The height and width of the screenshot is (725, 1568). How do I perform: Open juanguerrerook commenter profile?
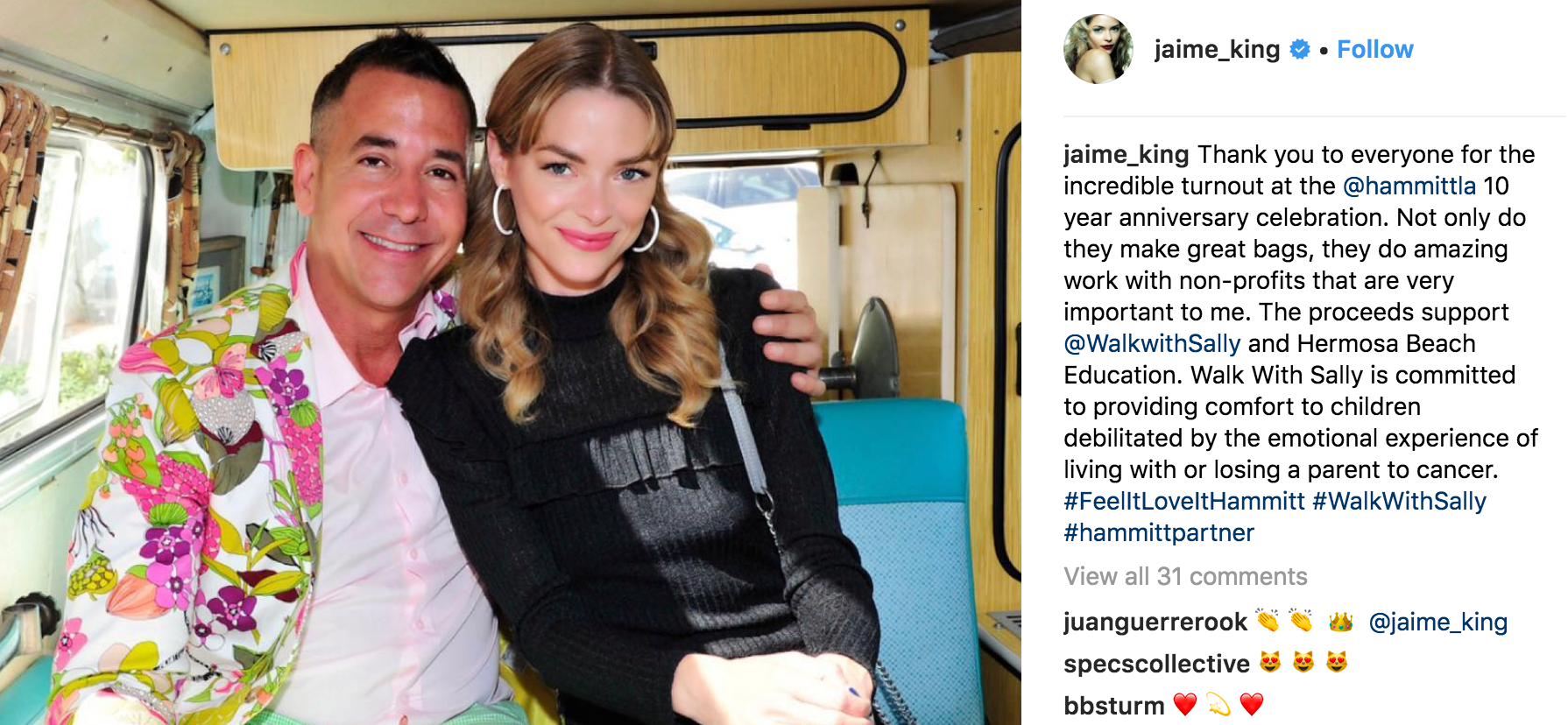1155,622
